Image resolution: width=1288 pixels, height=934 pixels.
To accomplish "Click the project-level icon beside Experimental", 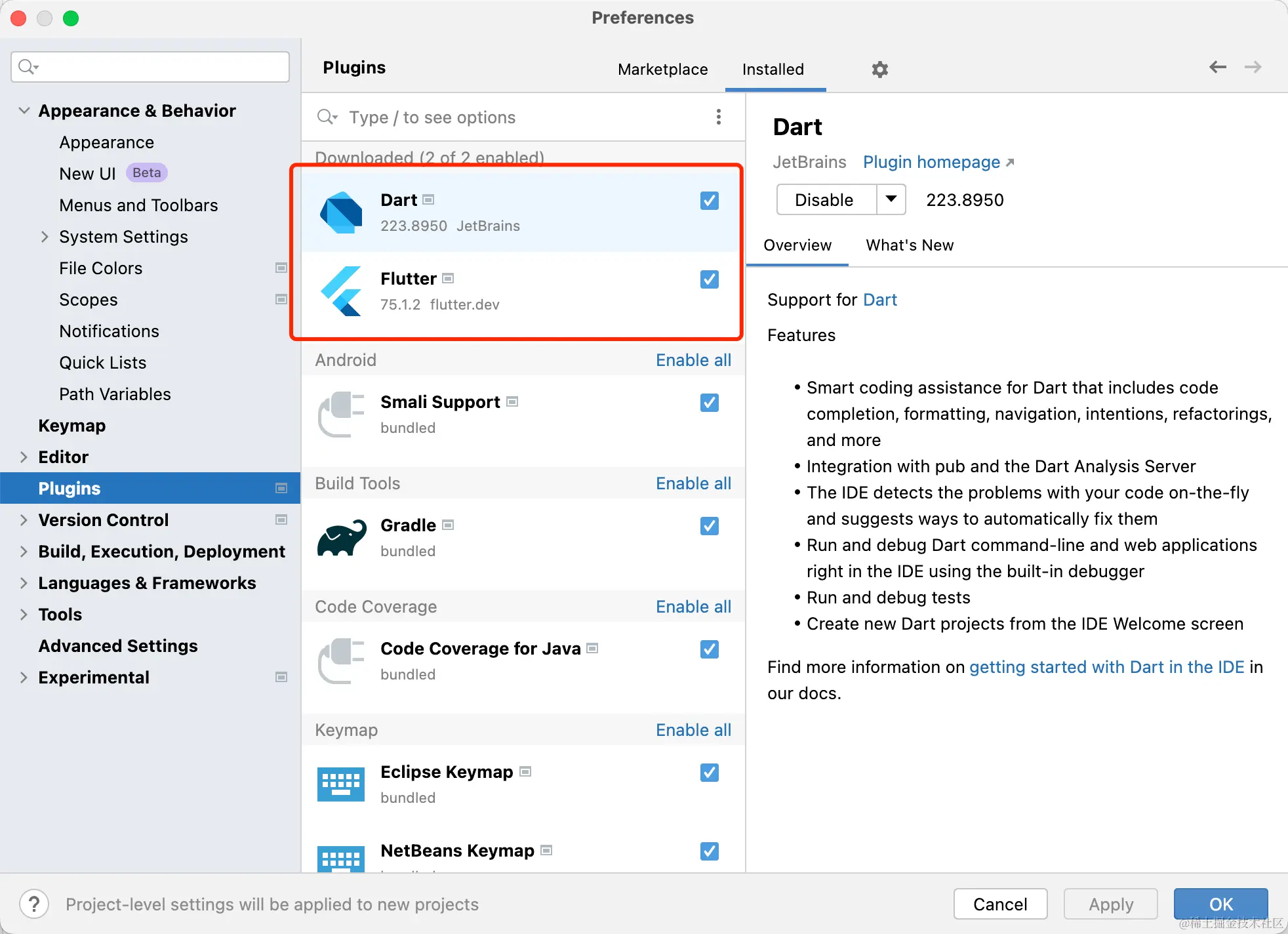I will point(281,677).
